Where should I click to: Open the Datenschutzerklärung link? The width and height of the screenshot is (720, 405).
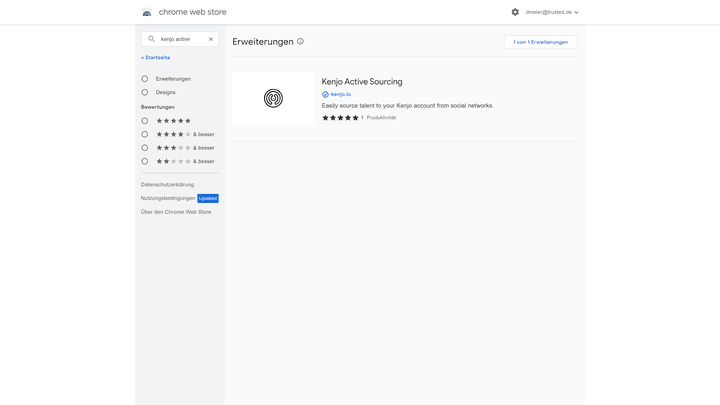167,185
